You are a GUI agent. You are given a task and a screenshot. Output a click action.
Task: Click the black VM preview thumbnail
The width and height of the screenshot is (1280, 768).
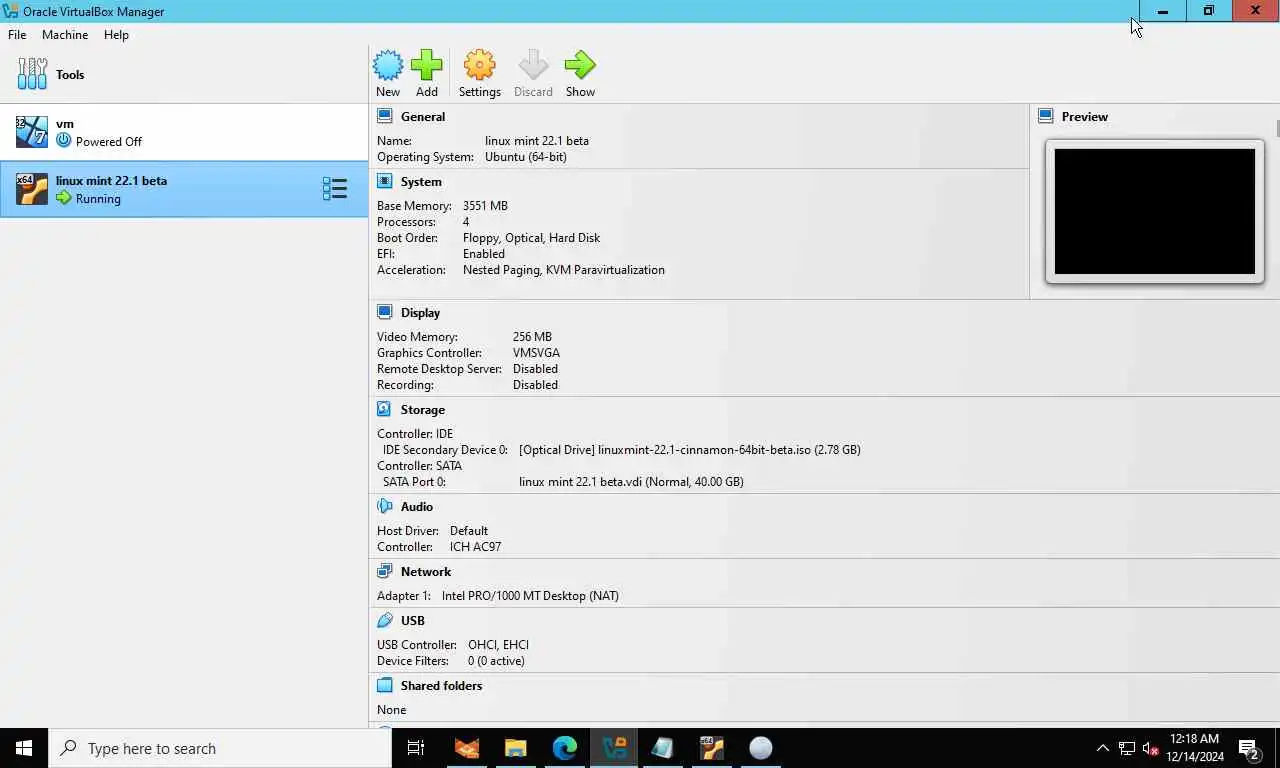(1155, 211)
